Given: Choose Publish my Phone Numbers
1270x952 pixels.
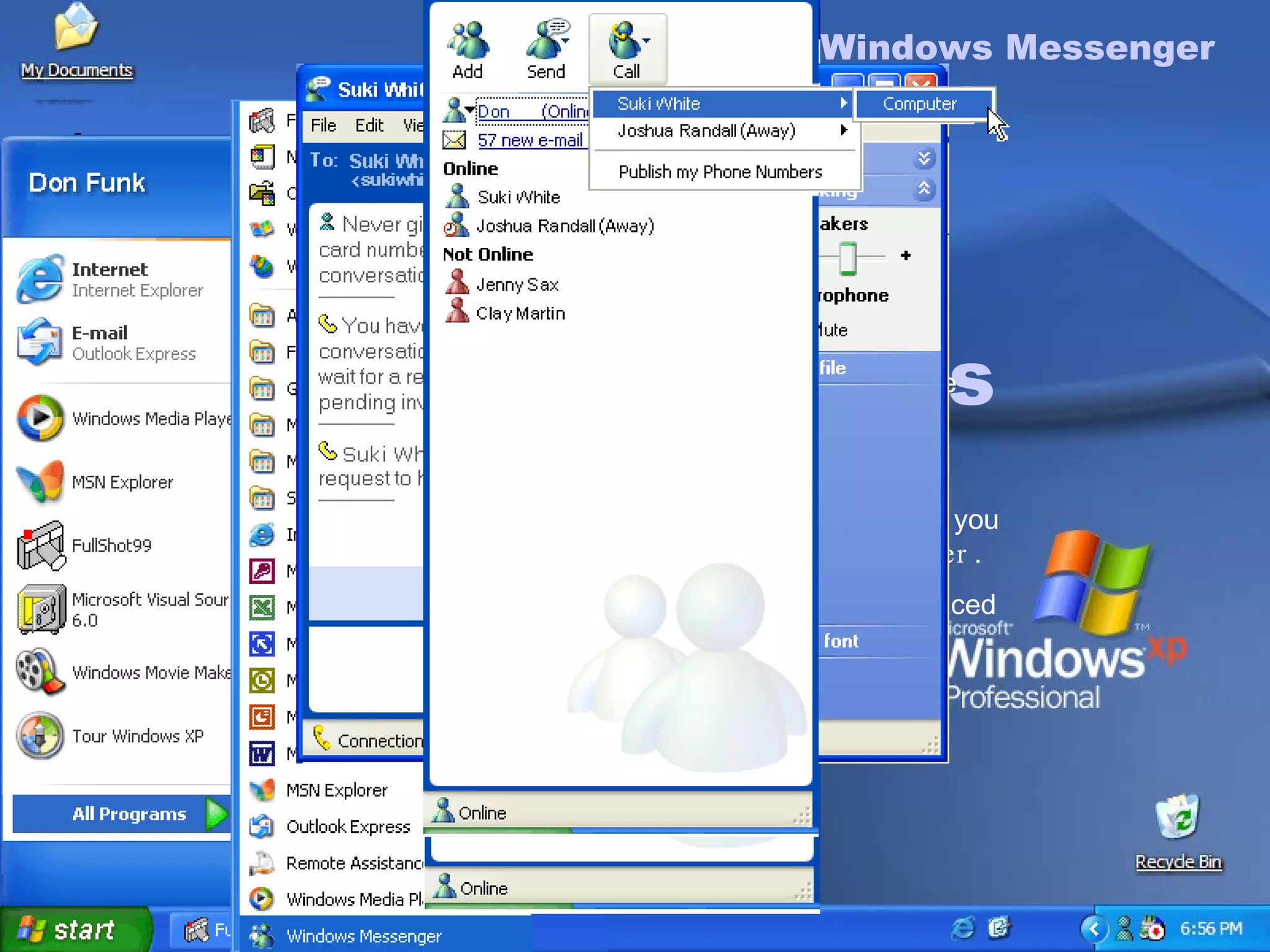Looking at the screenshot, I should pos(721,172).
